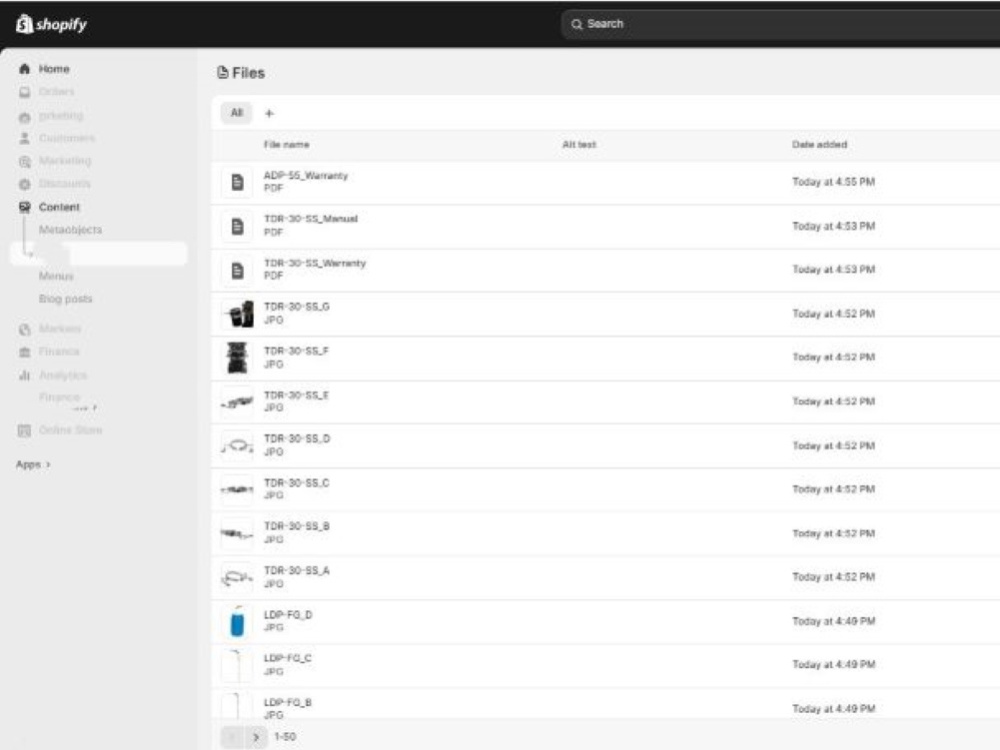Screen dimensions: 1000x750
Task: Click the Discounts icon in sidebar
Action: (25, 184)
